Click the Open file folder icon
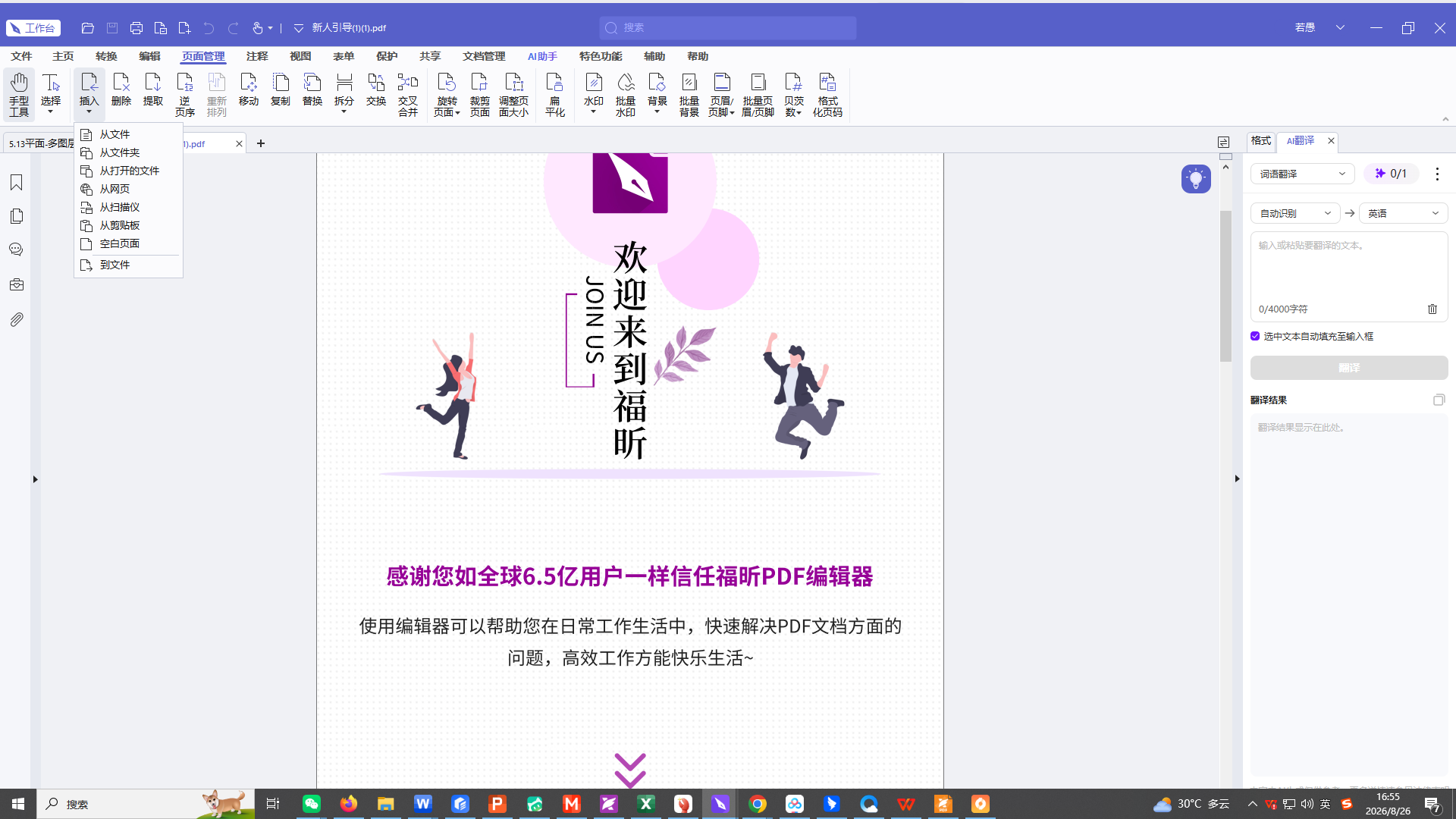The height and width of the screenshot is (819, 1456). [x=88, y=28]
